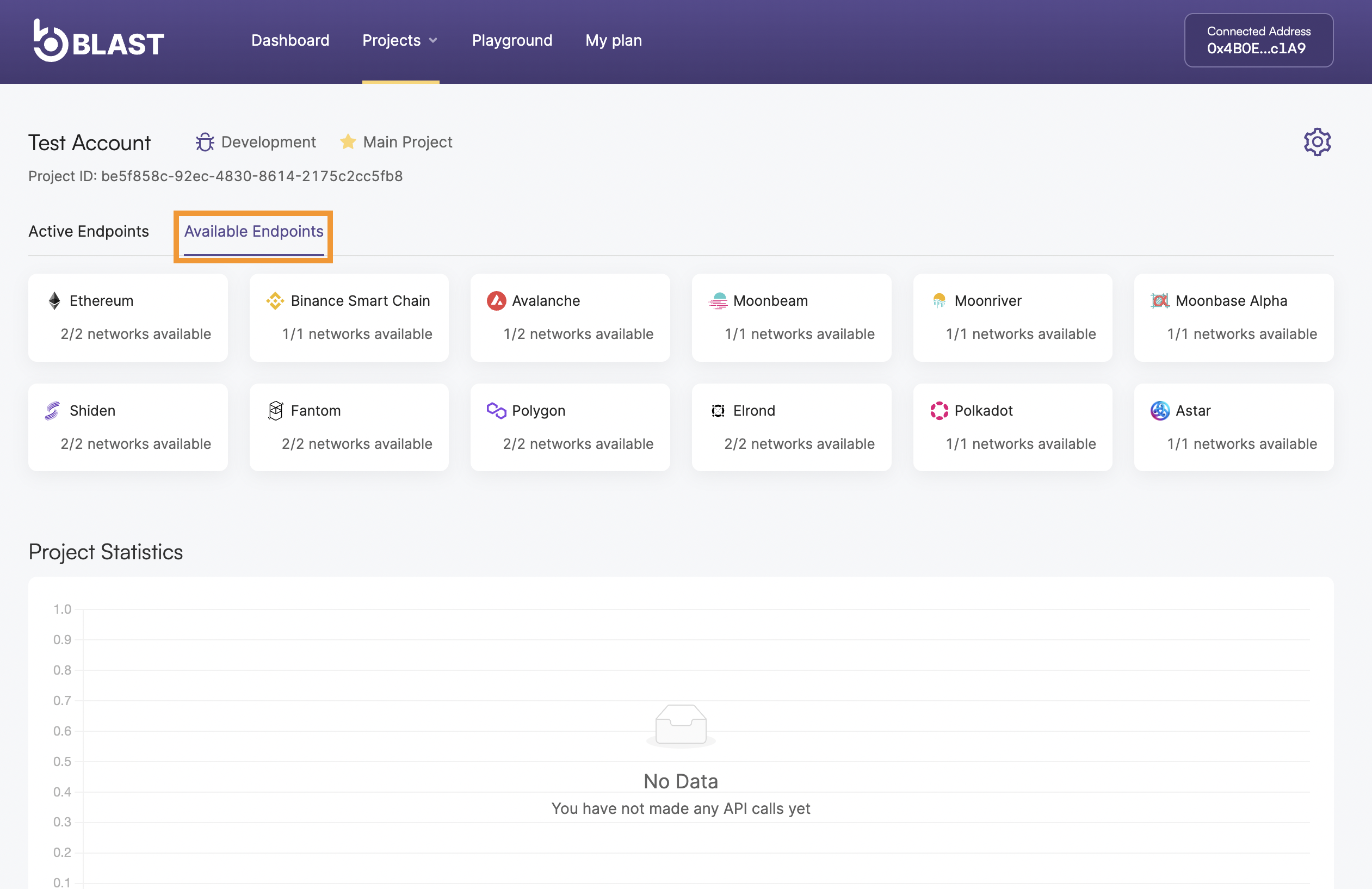Image resolution: width=1372 pixels, height=889 pixels.
Task: Click the Astar icon
Action: 1159,410
